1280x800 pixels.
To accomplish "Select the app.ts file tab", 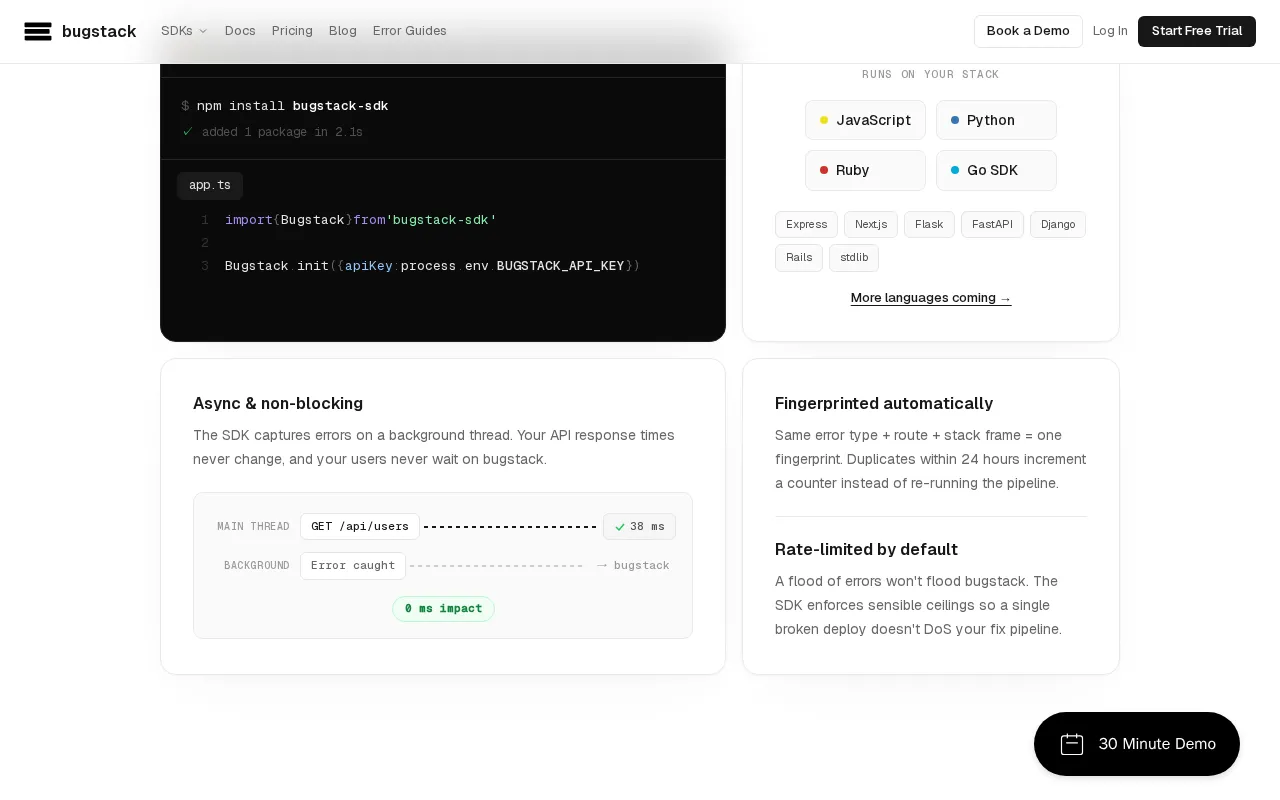I will click(210, 185).
